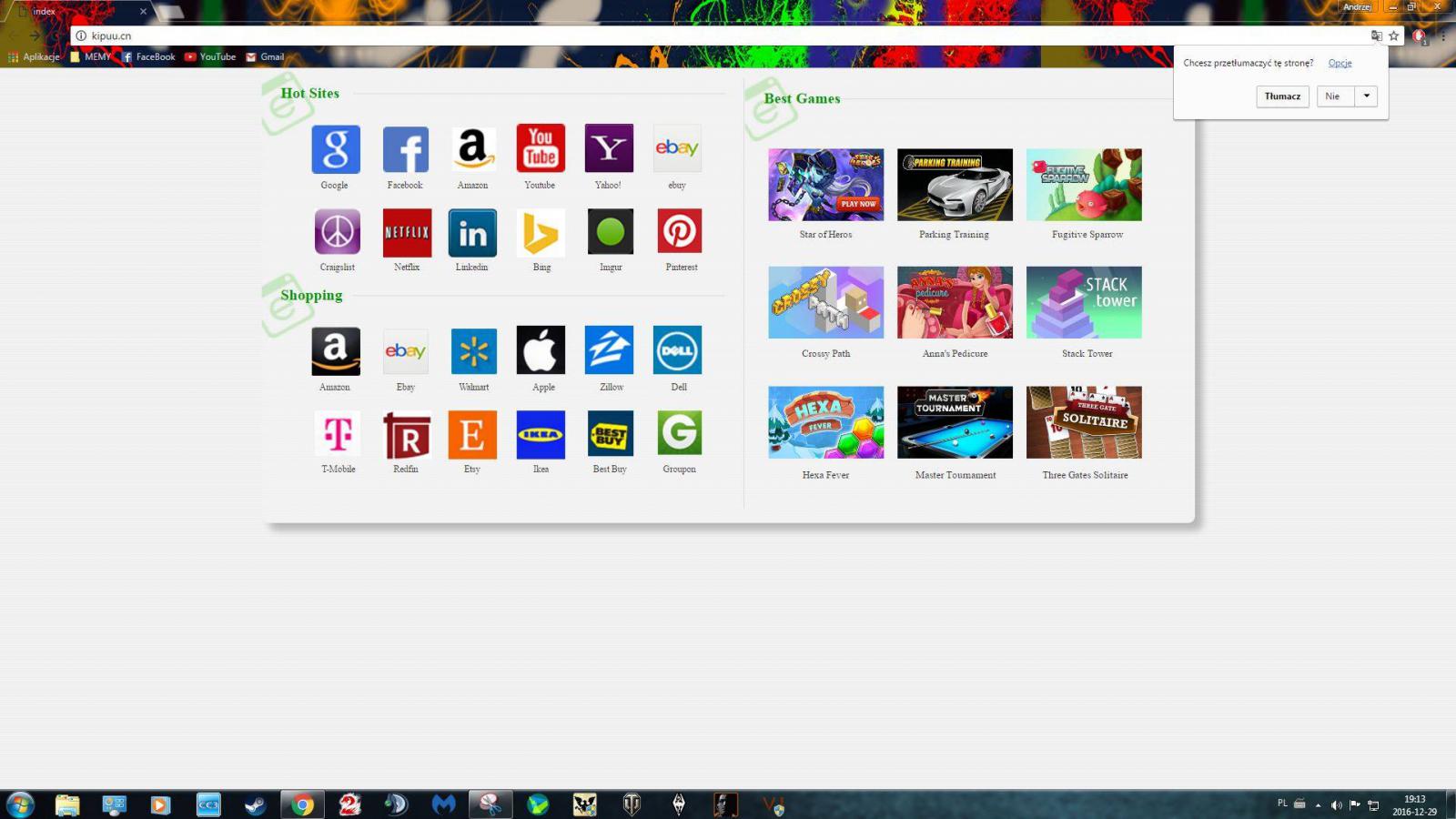Open the Apple icon
The width and height of the screenshot is (1456, 819).
coord(541,350)
